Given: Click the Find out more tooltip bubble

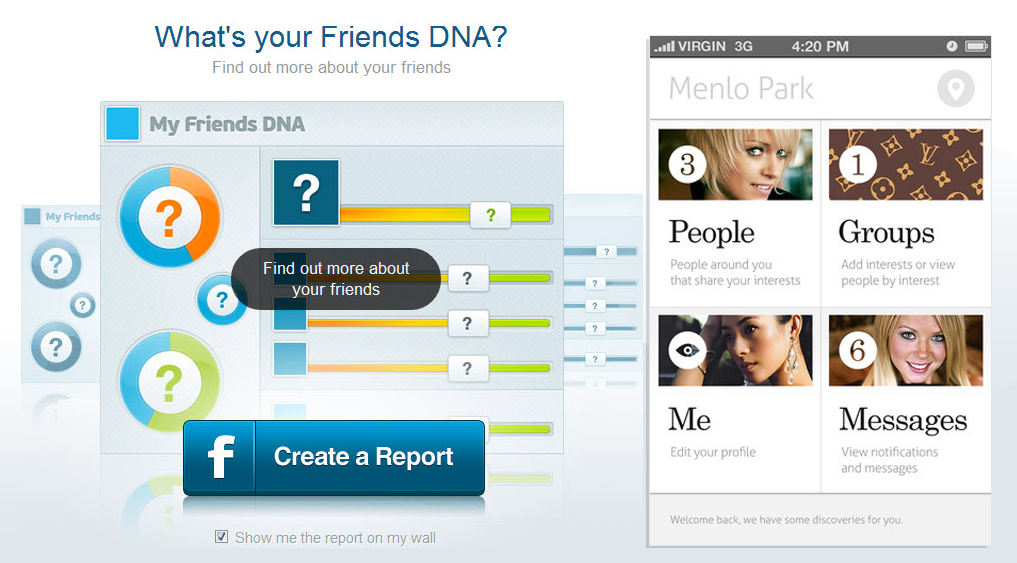Looking at the screenshot, I should (x=336, y=279).
